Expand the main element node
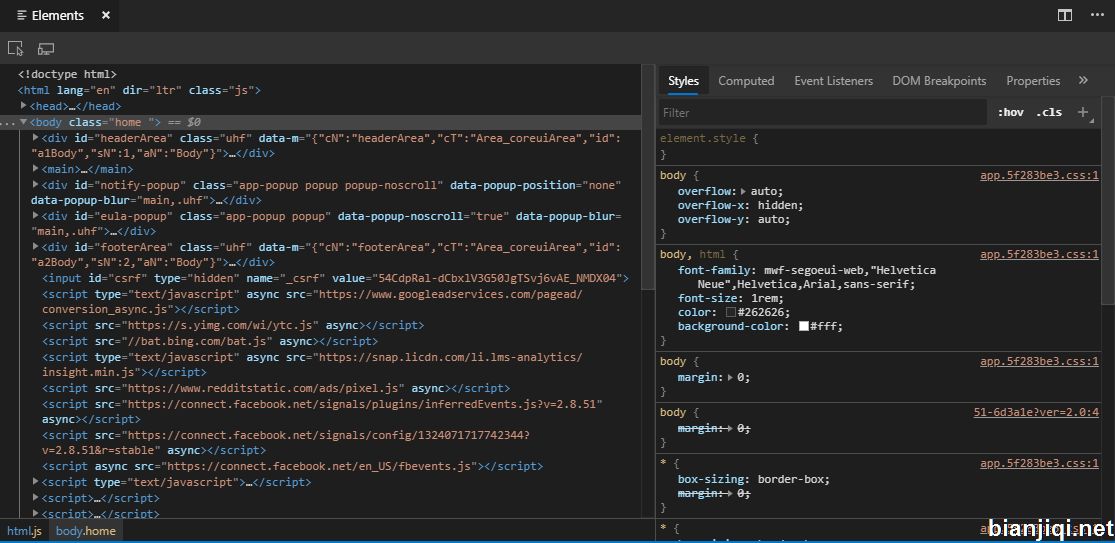 coord(36,168)
